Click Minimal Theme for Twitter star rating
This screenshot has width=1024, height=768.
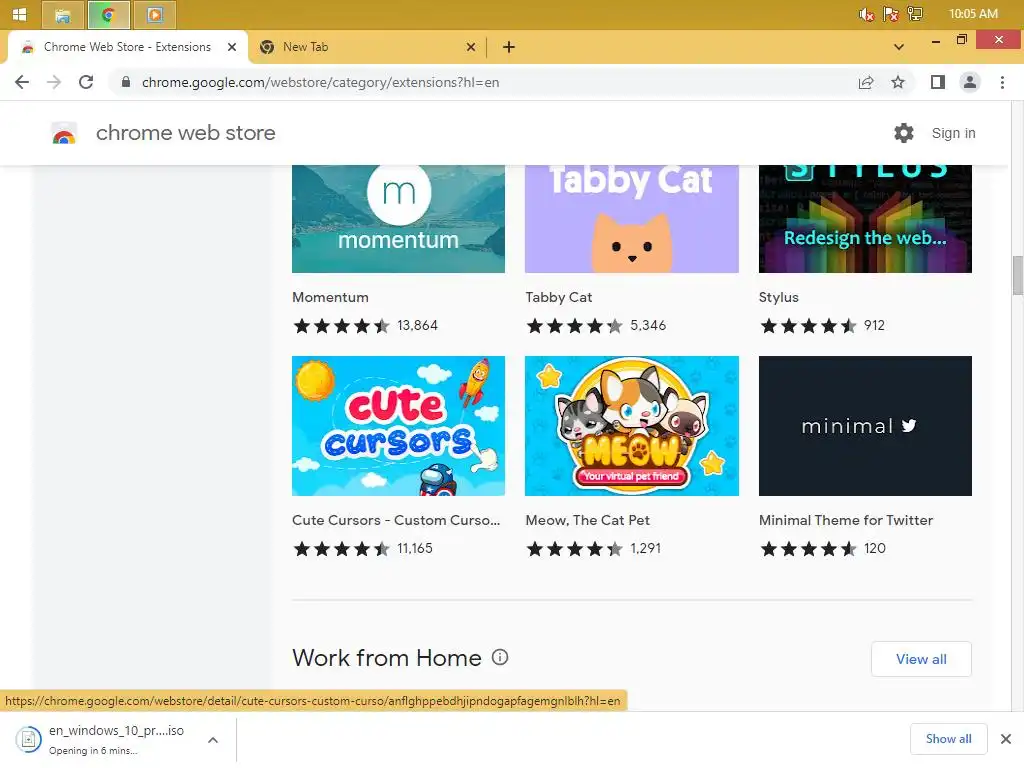808,549
